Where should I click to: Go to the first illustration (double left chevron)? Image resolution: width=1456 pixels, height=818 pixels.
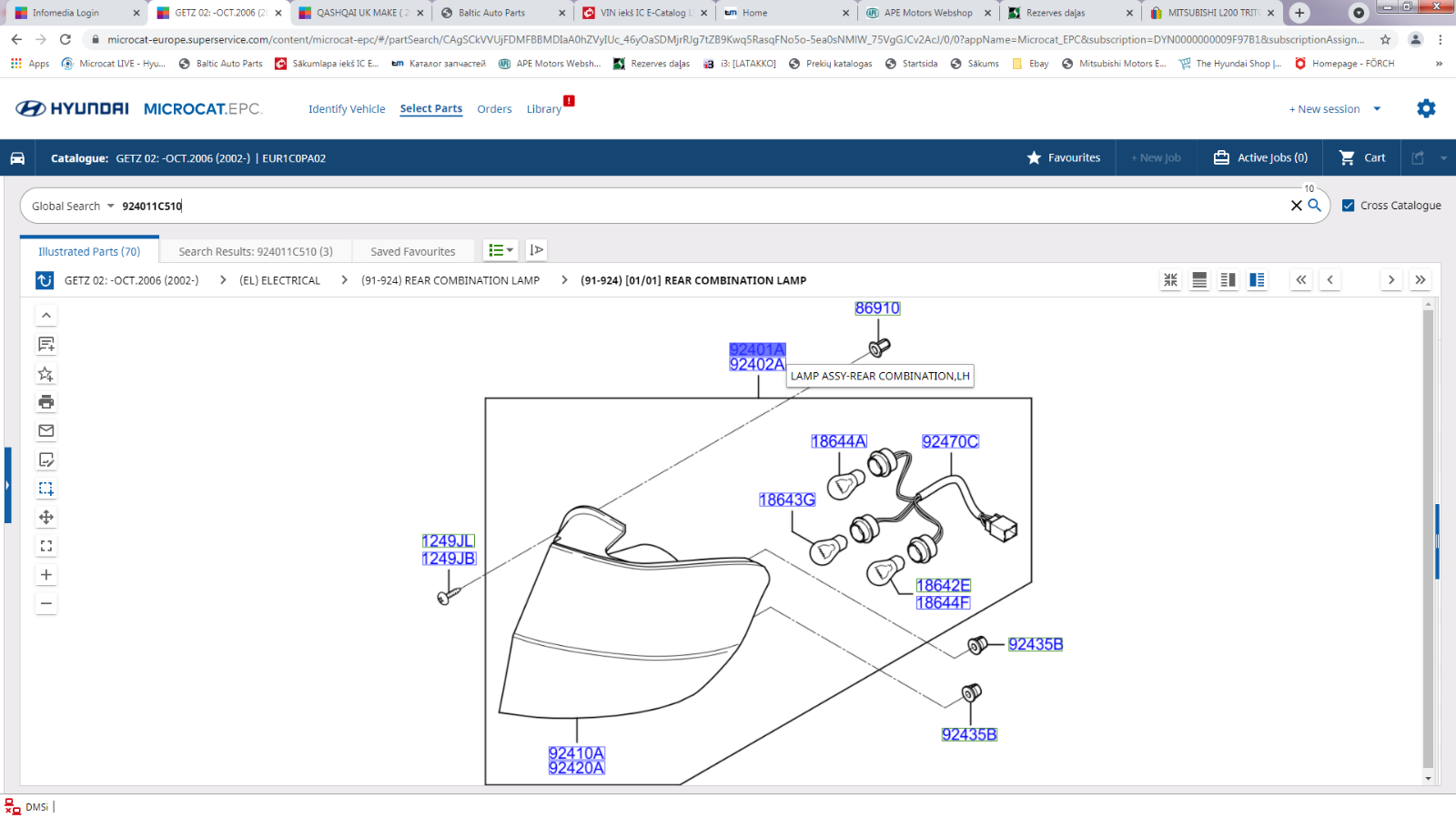(x=1301, y=280)
